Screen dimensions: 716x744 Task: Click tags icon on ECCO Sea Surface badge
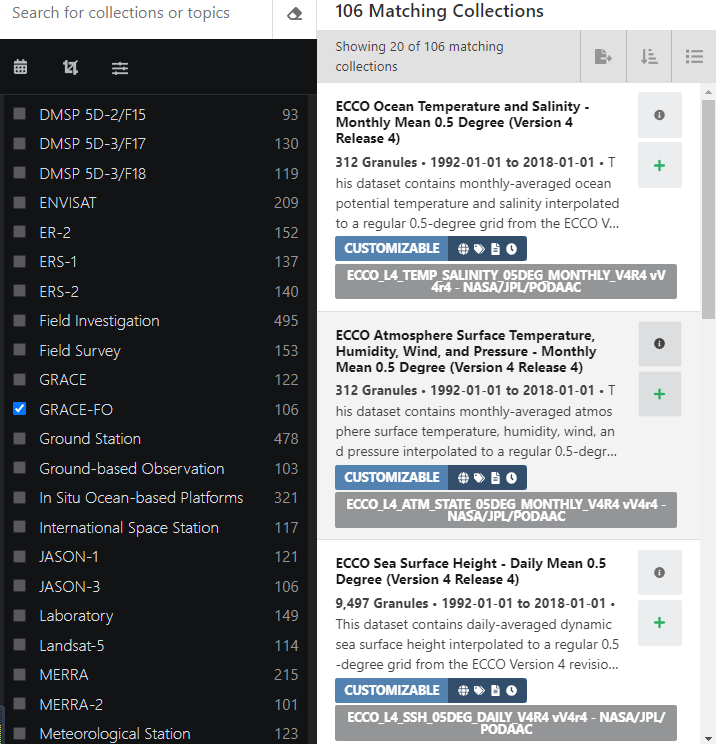click(479, 690)
